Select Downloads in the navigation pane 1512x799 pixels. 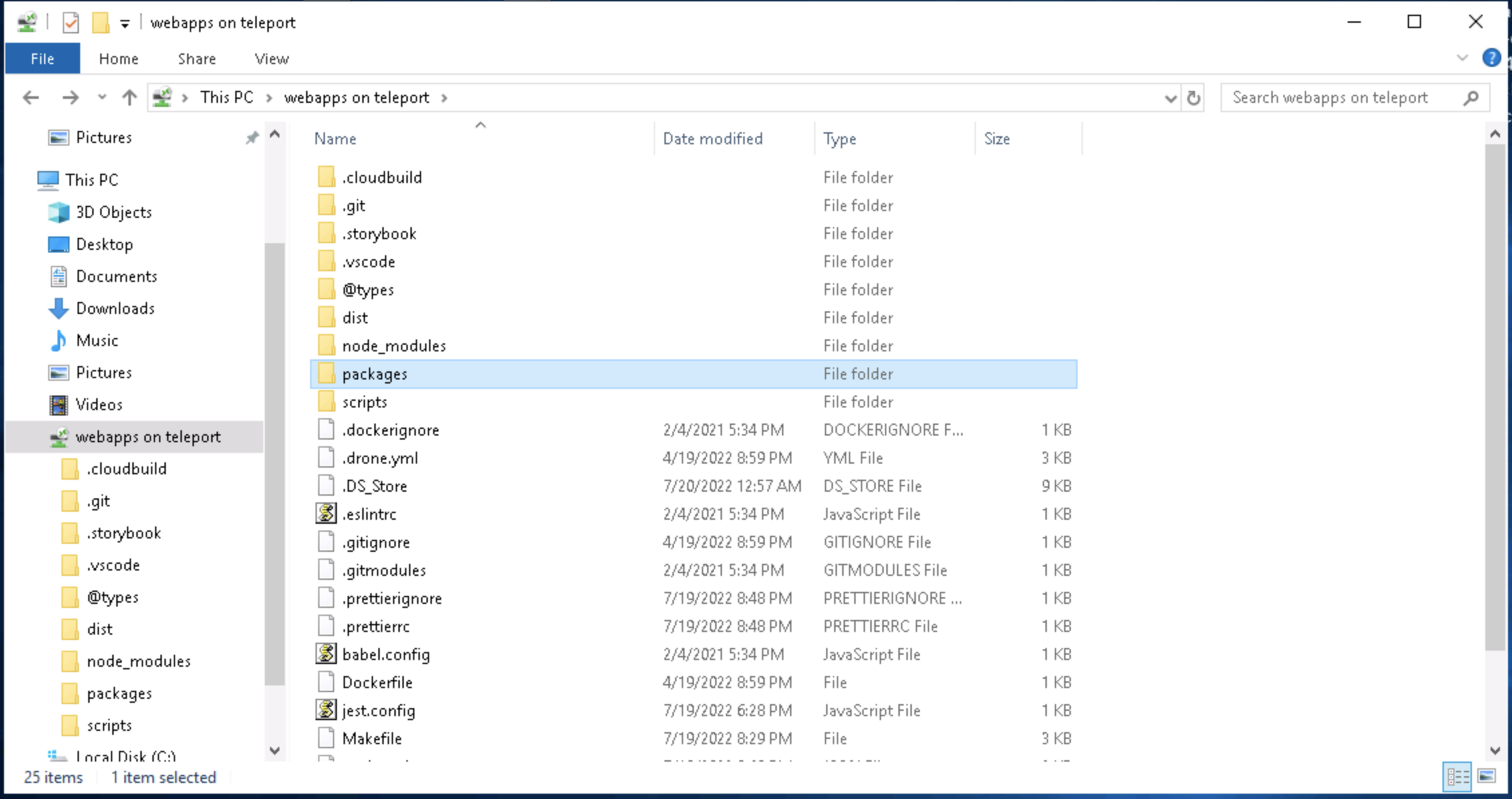115,308
